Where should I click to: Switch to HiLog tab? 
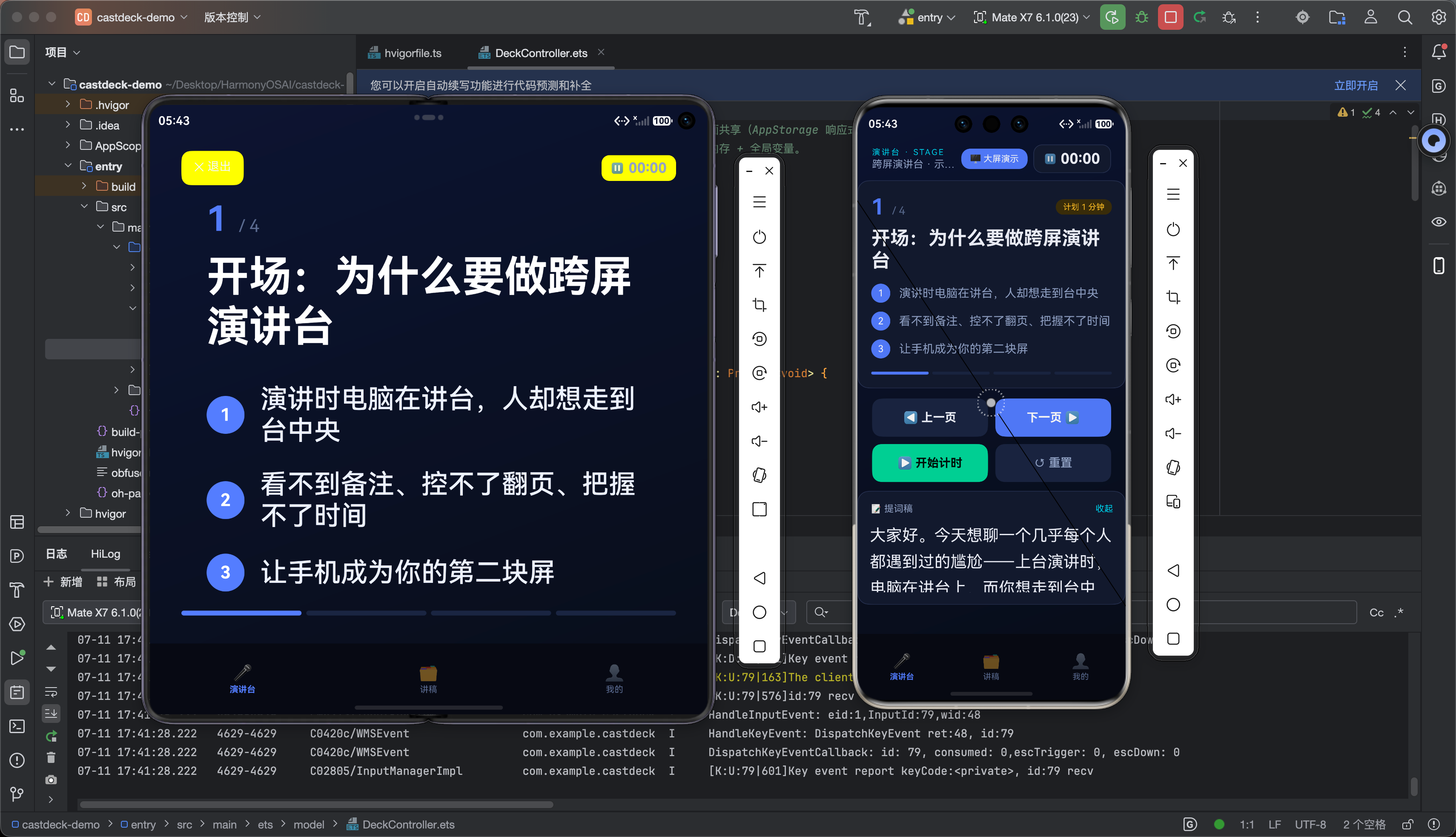pyautogui.click(x=105, y=553)
